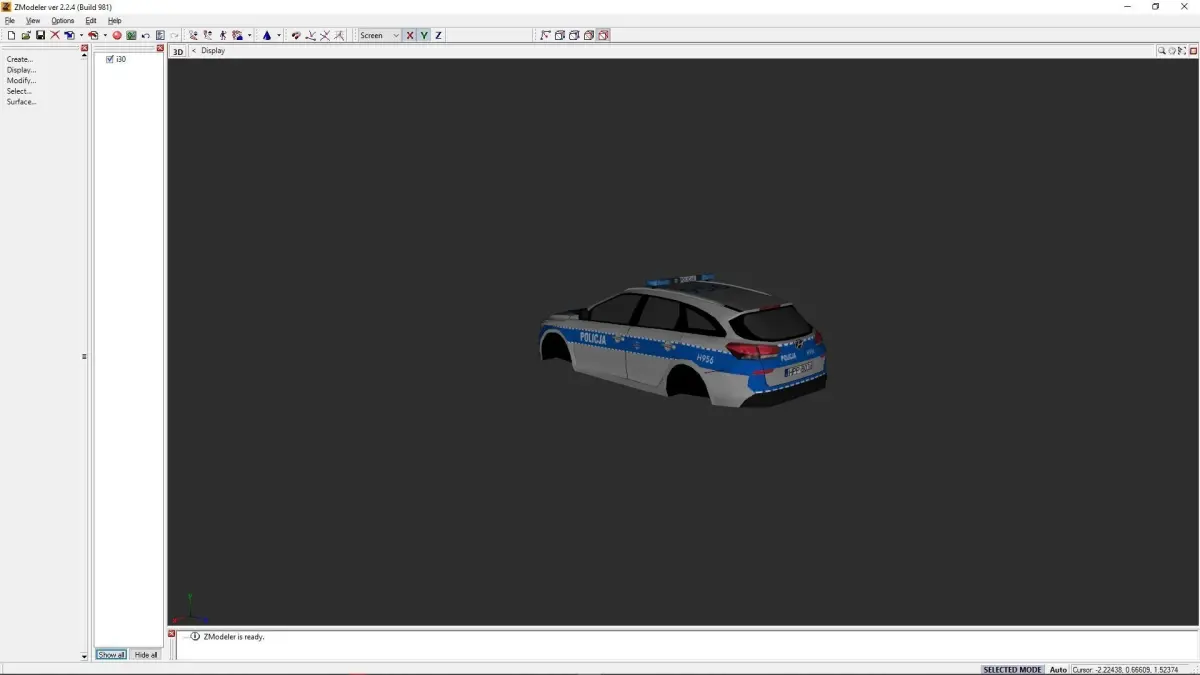The height and width of the screenshot is (675, 1200).
Task: Open the File menu
Action: pos(9,21)
